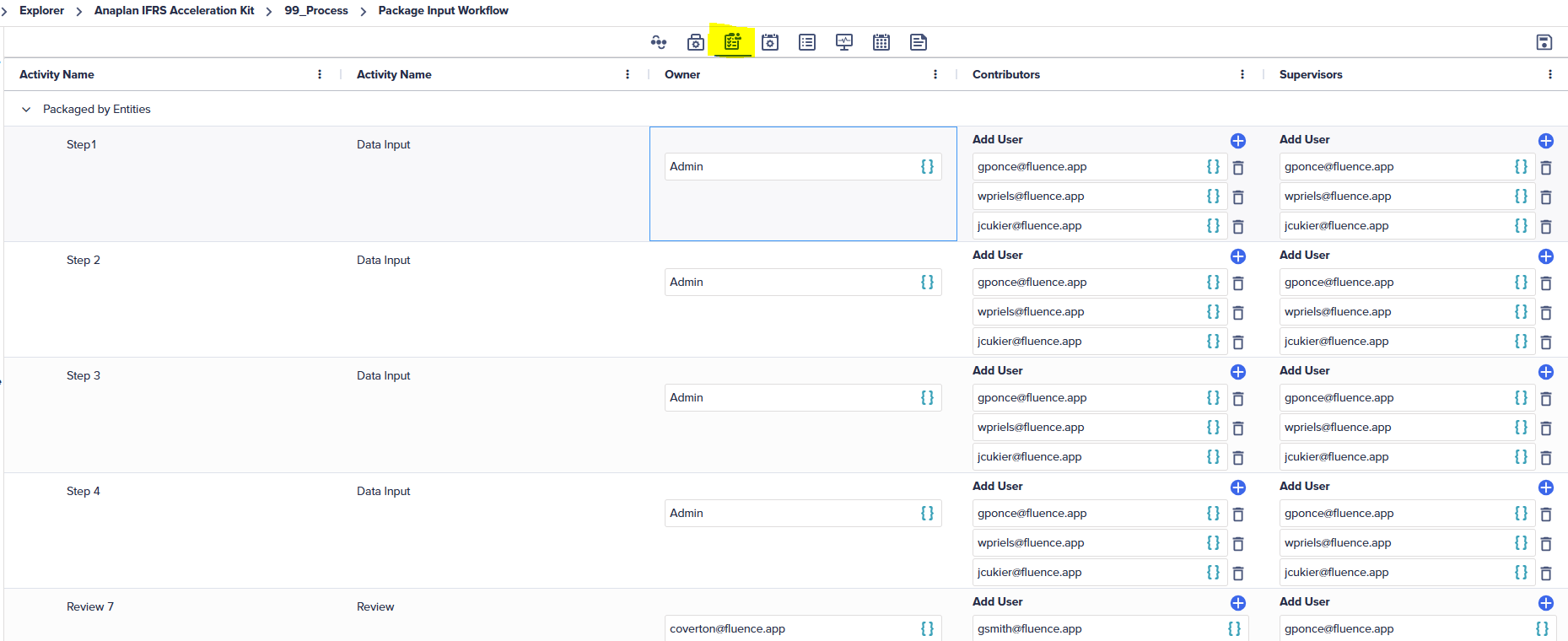Add a supervisor user to Review 7
This screenshot has width=1568, height=641.
pyautogui.click(x=1546, y=603)
